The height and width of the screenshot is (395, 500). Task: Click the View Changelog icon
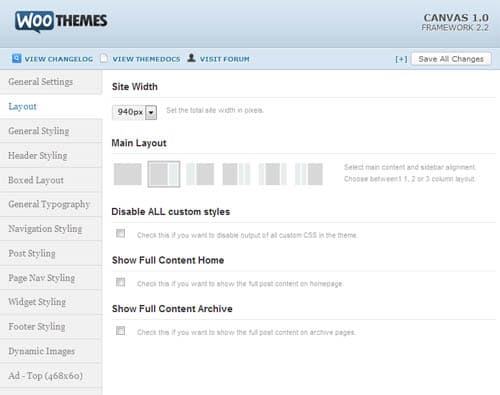(x=17, y=58)
